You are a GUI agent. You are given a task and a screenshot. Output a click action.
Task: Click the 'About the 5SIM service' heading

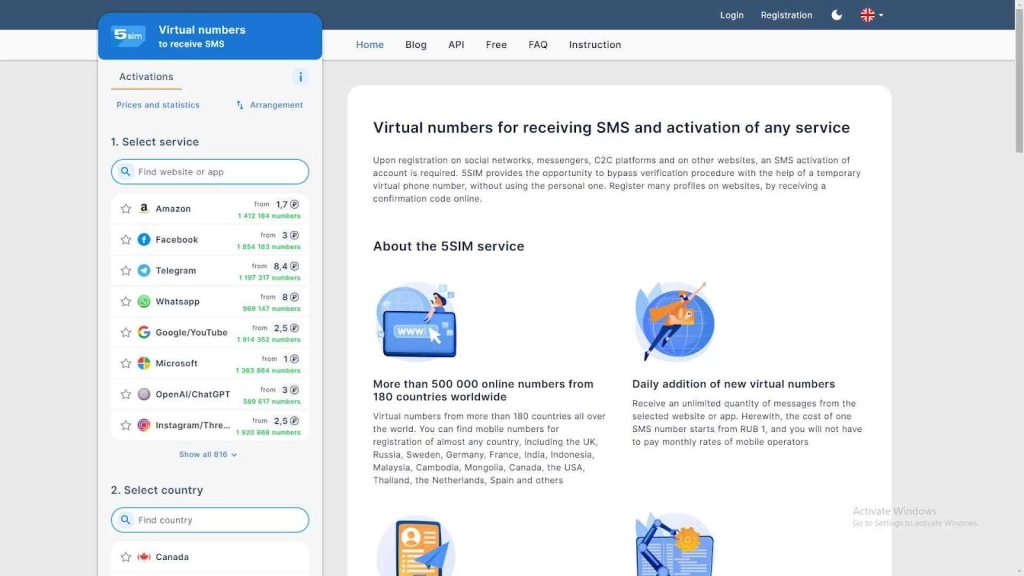[x=449, y=246]
